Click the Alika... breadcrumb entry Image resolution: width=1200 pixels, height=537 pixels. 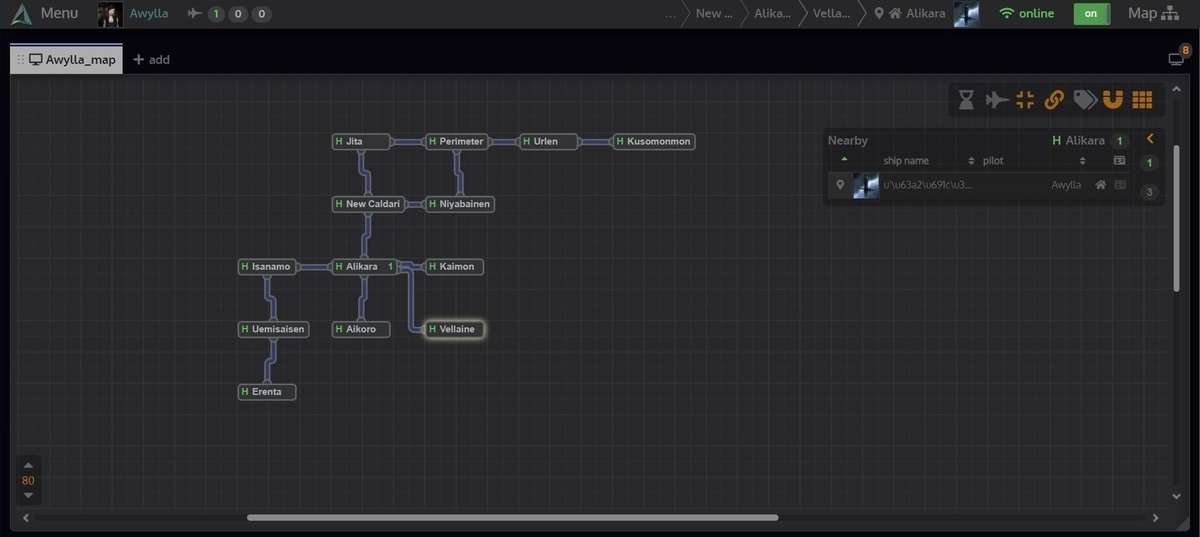(x=772, y=14)
